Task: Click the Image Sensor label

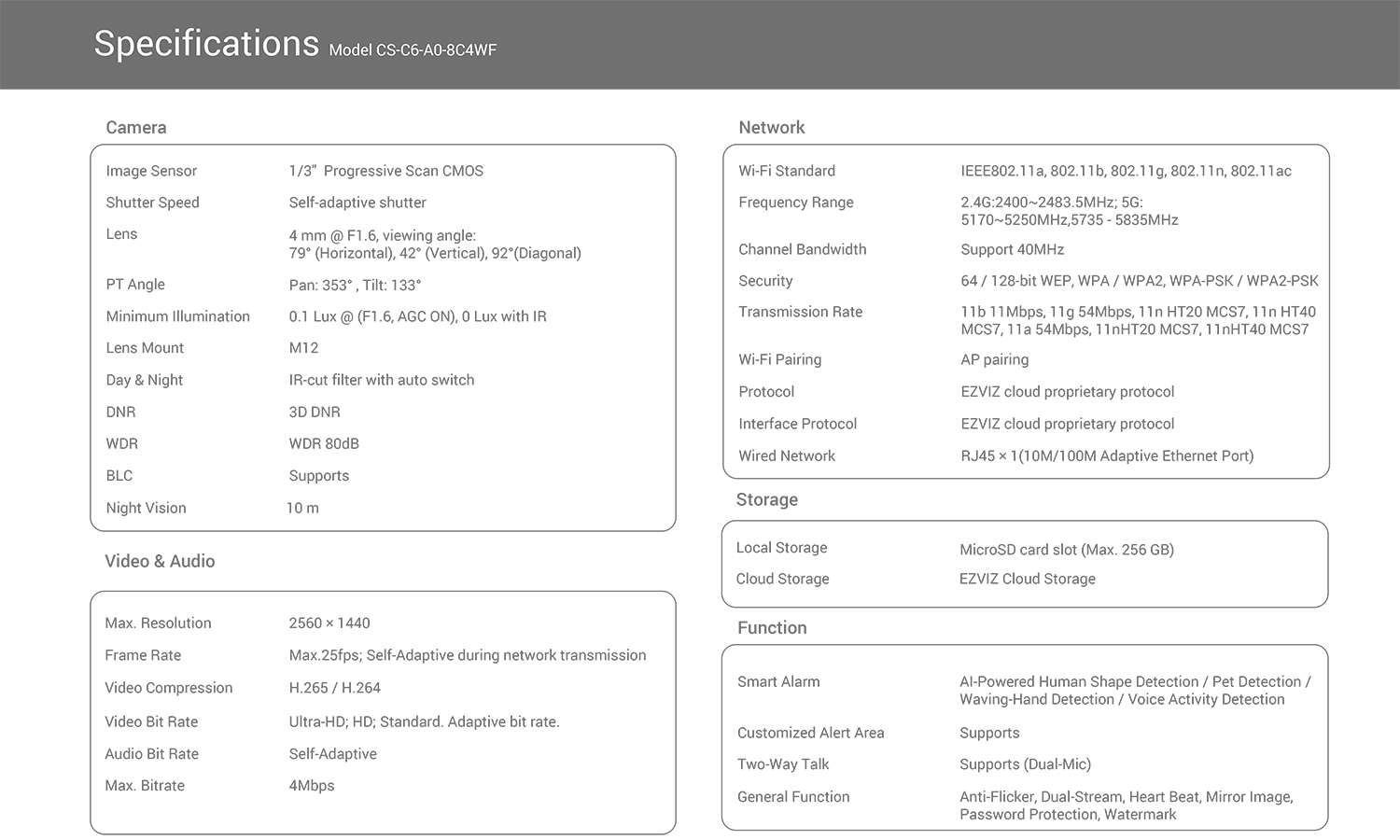Action: pyautogui.click(x=151, y=171)
